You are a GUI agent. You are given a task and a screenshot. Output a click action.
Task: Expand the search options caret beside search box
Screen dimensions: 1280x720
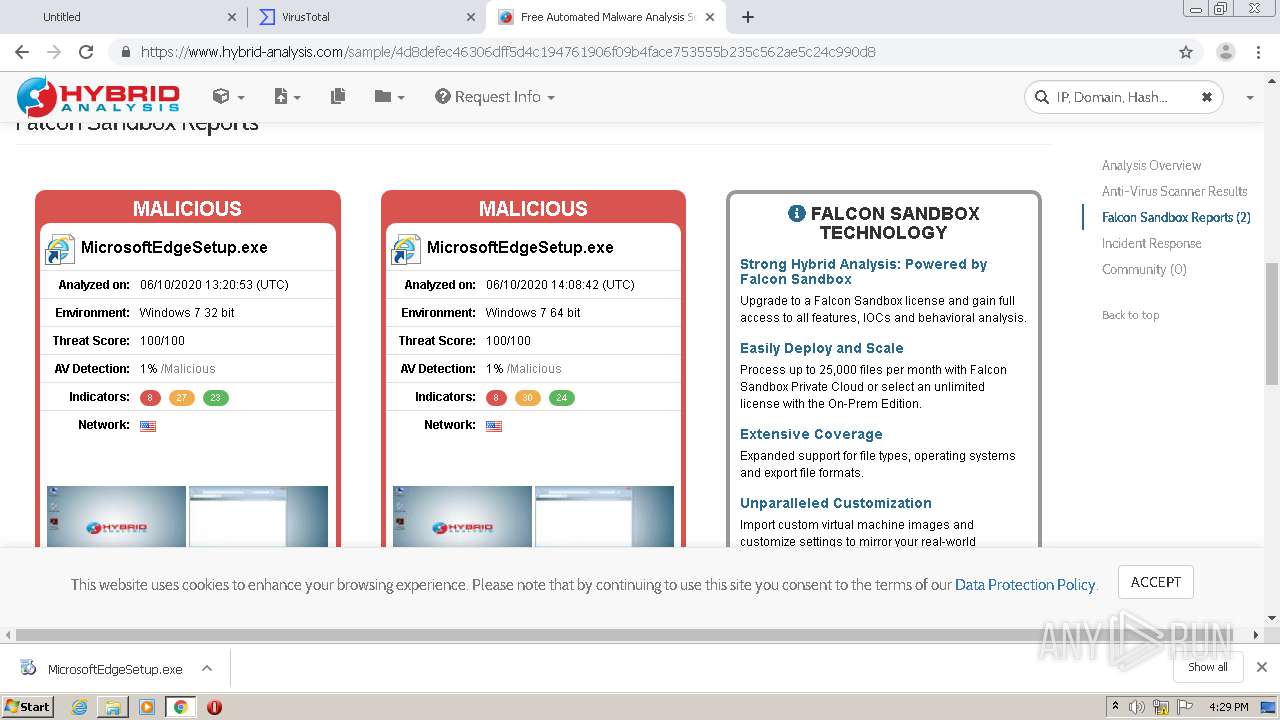[x=1249, y=97]
